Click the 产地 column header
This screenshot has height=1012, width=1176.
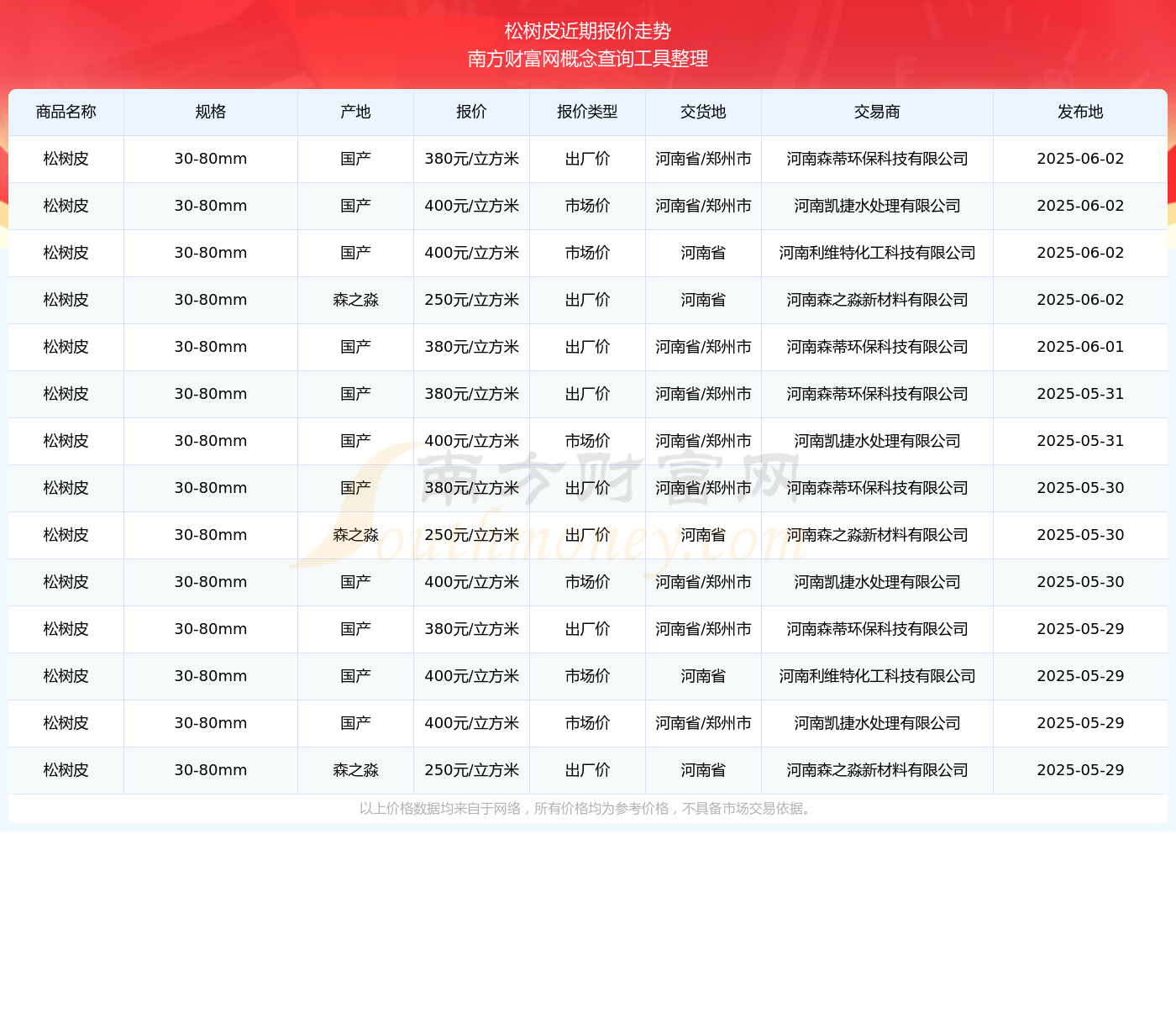(355, 112)
